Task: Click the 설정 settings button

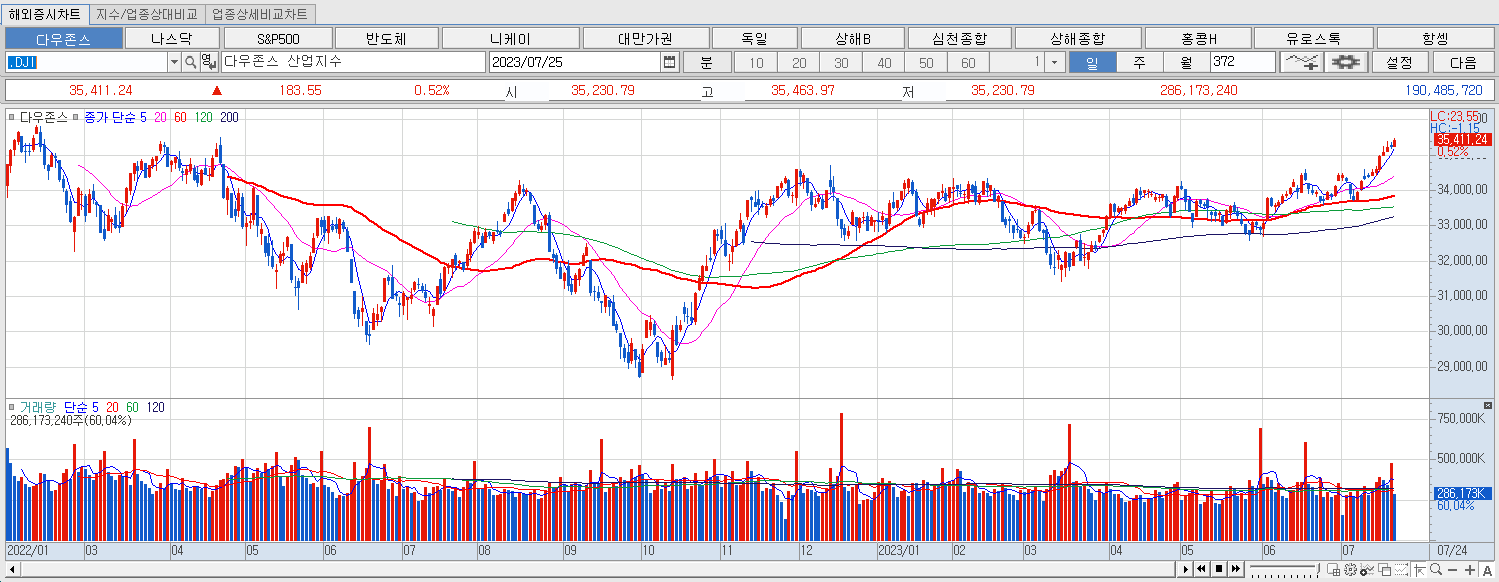Action: 1399,62
